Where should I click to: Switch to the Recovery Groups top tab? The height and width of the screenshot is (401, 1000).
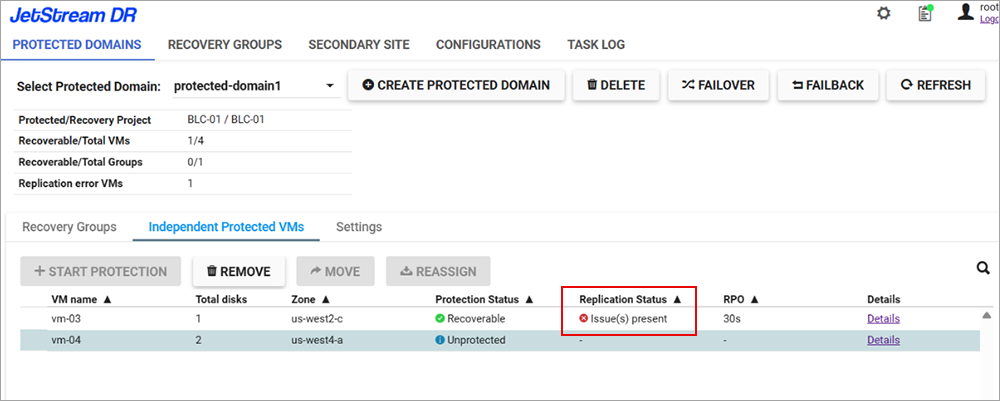(224, 45)
